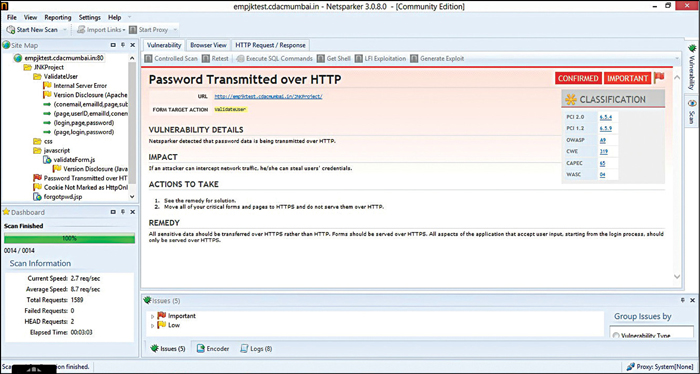Open the Help menu

coord(114,17)
